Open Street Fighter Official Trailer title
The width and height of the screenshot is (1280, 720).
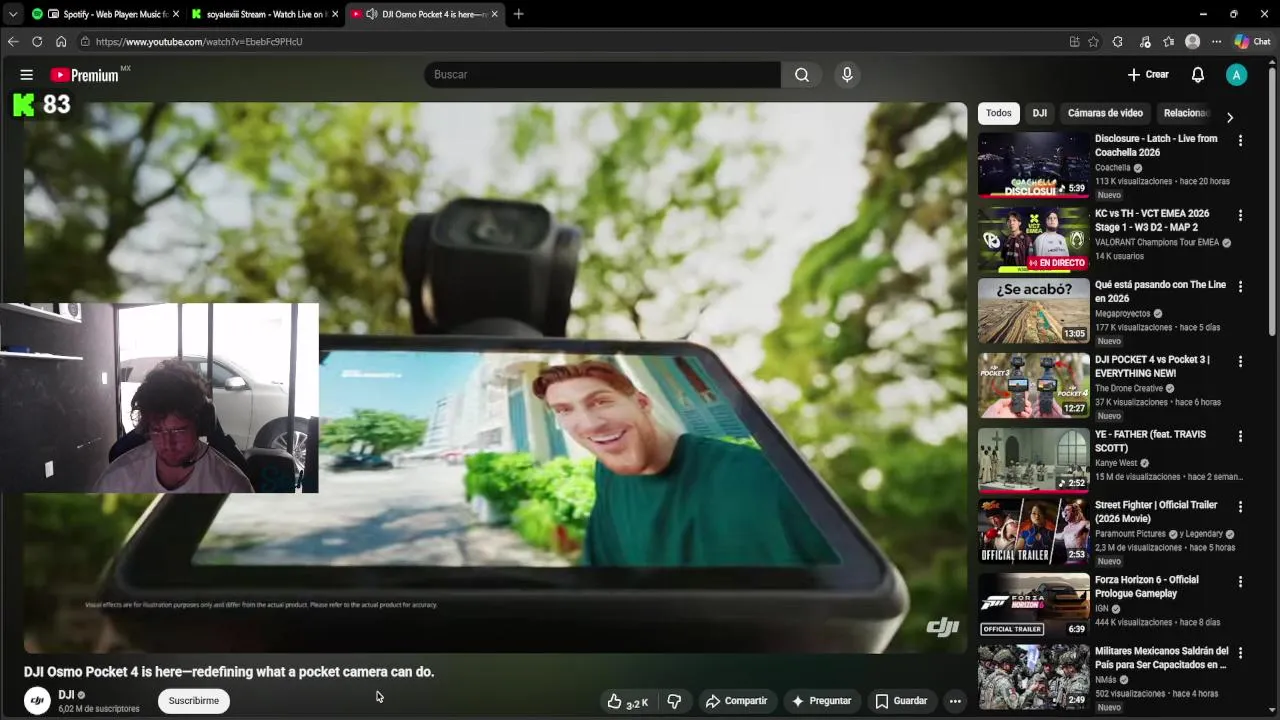[1156, 513]
